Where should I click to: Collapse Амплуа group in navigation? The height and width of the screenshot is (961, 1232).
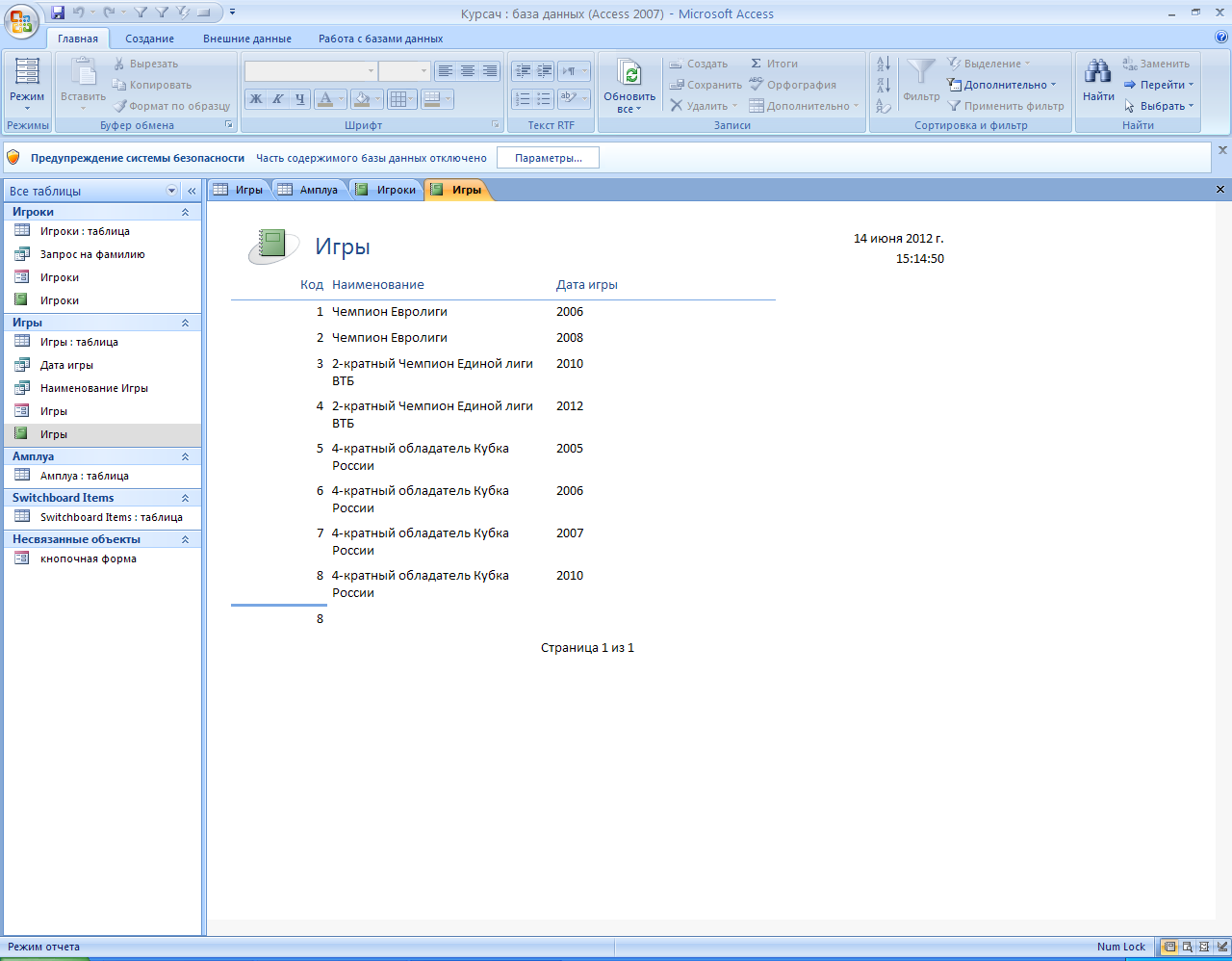pyautogui.click(x=185, y=456)
